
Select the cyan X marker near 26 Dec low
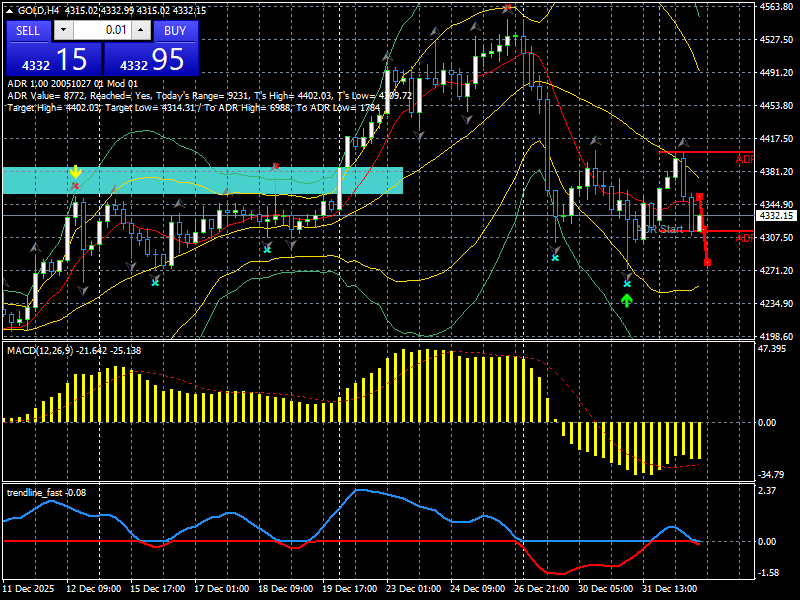tap(555, 258)
